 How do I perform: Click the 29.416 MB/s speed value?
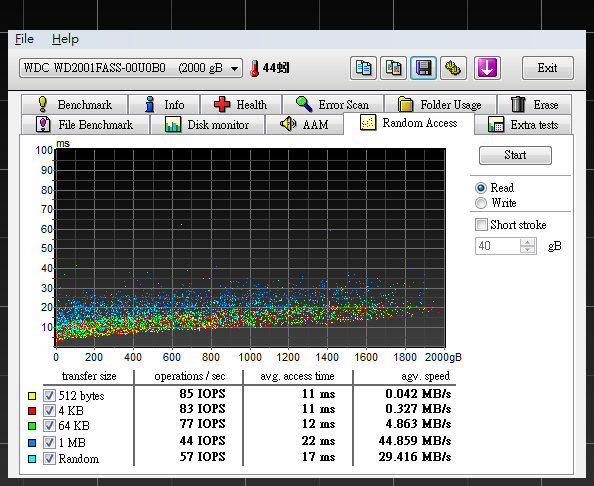(x=415, y=457)
